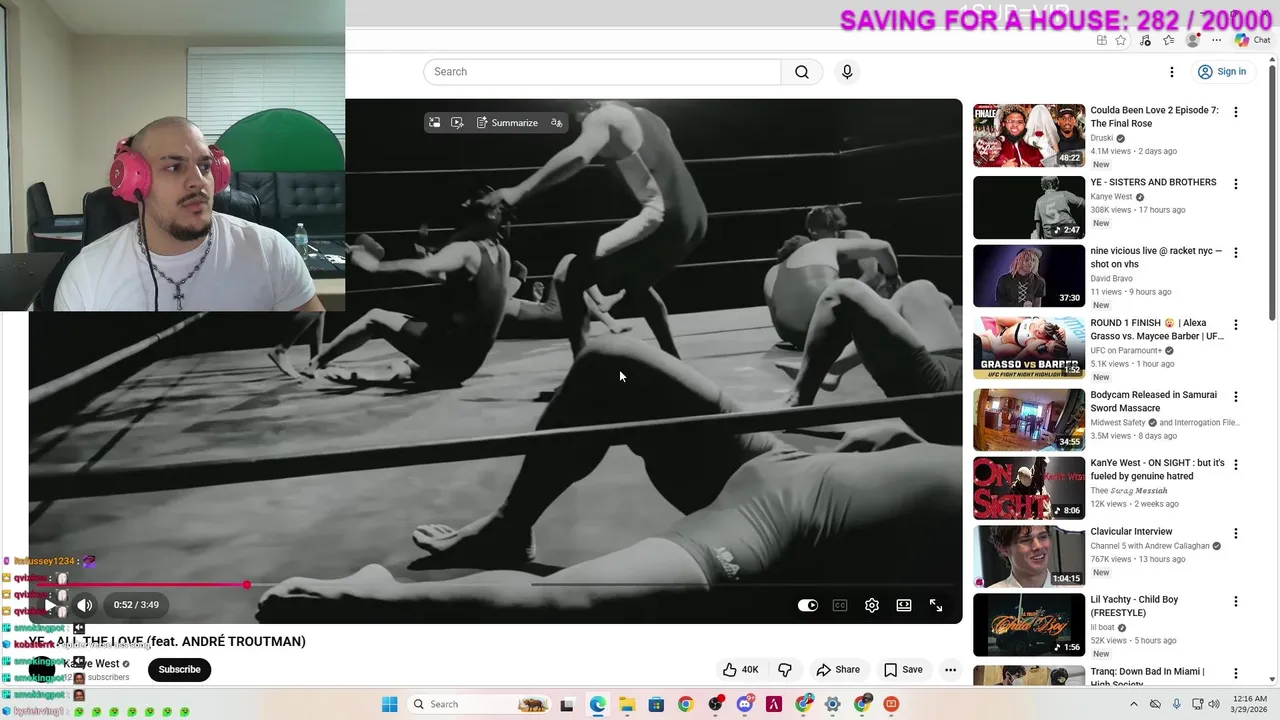Screen dimensions: 1280x720
Task: Show hidden system tray icons chevron
Action: coord(1134,704)
